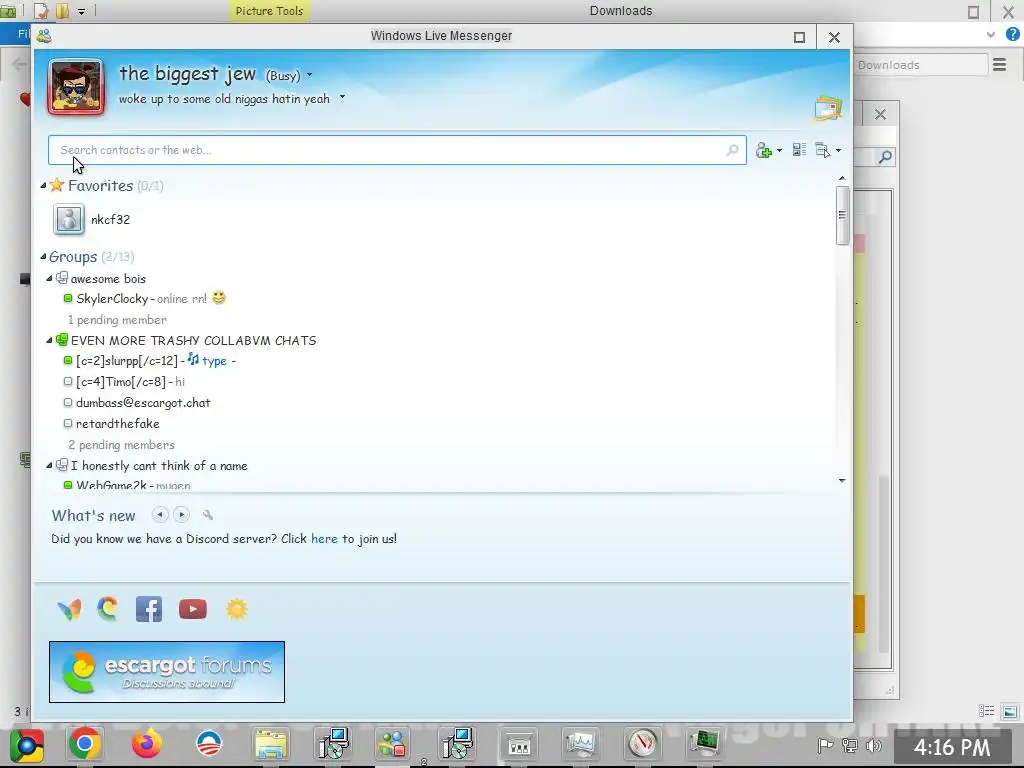Open the weather sun icon
The height and width of the screenshot is (768, 1024).
pyautogui.click(x=236, y=609)
